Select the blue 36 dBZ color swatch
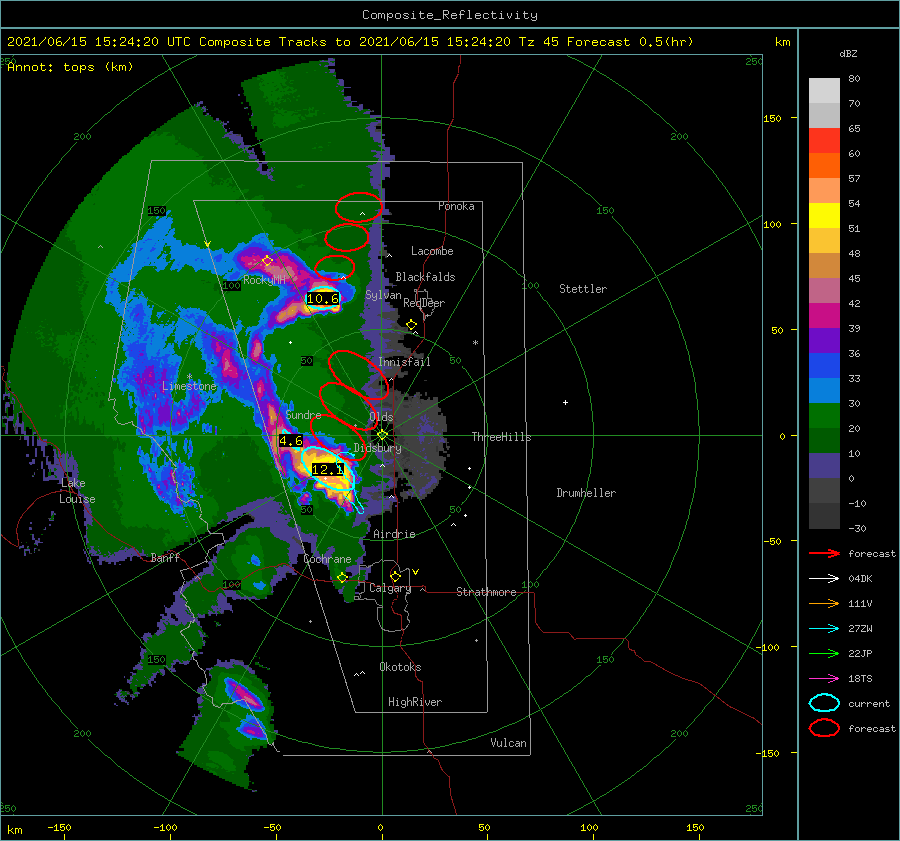 point(824,365)
